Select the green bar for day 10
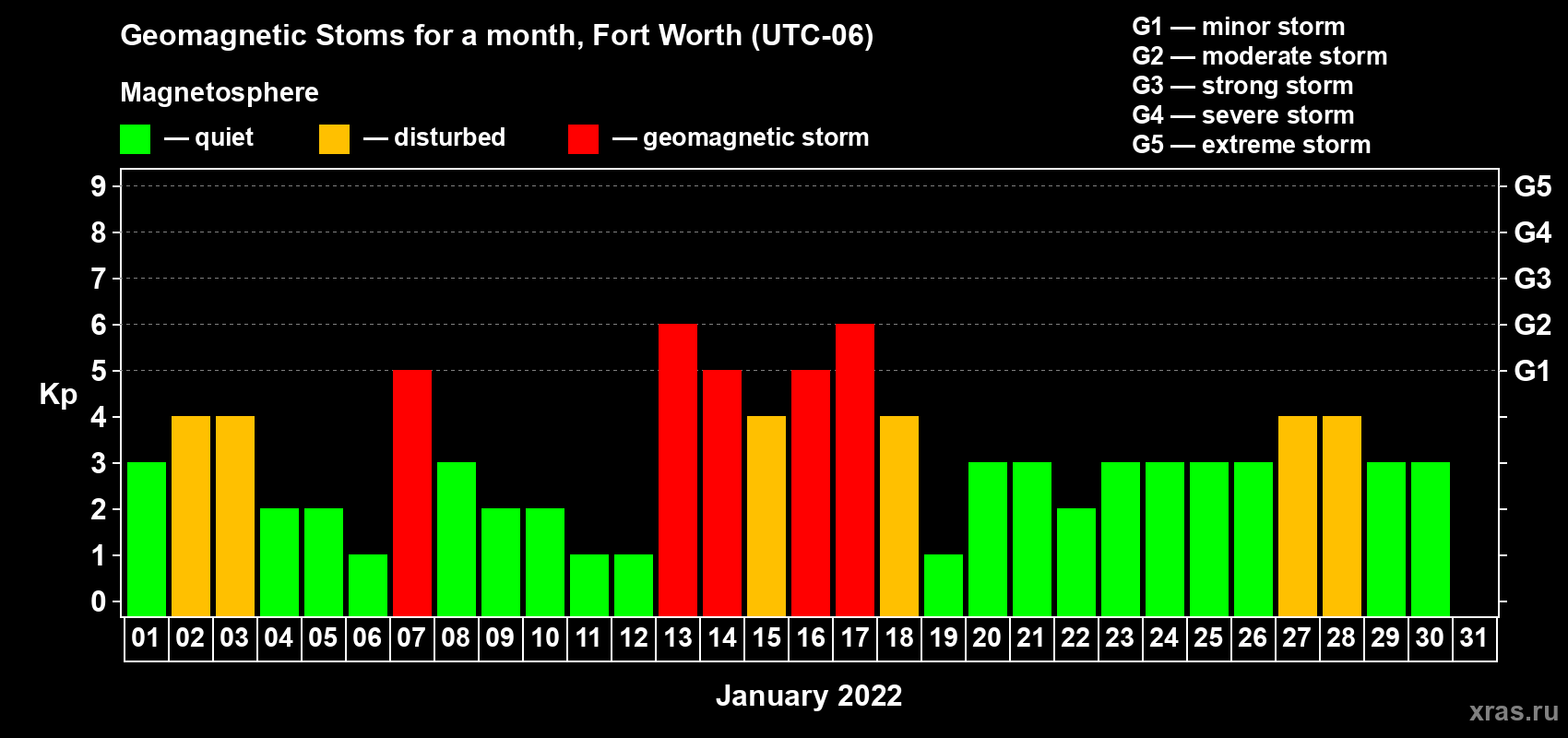The height and width of the screenshot is (738, 1568). 545,562
